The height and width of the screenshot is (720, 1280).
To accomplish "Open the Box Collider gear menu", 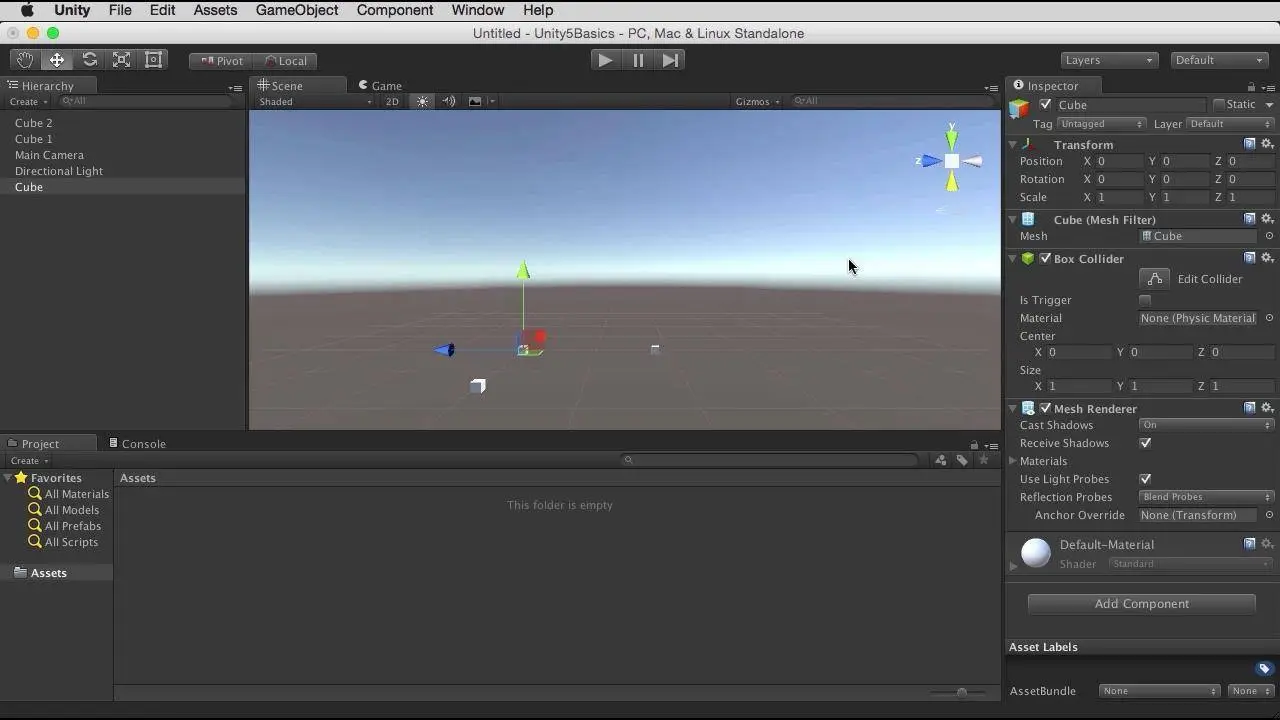I will pos(1267,258).
